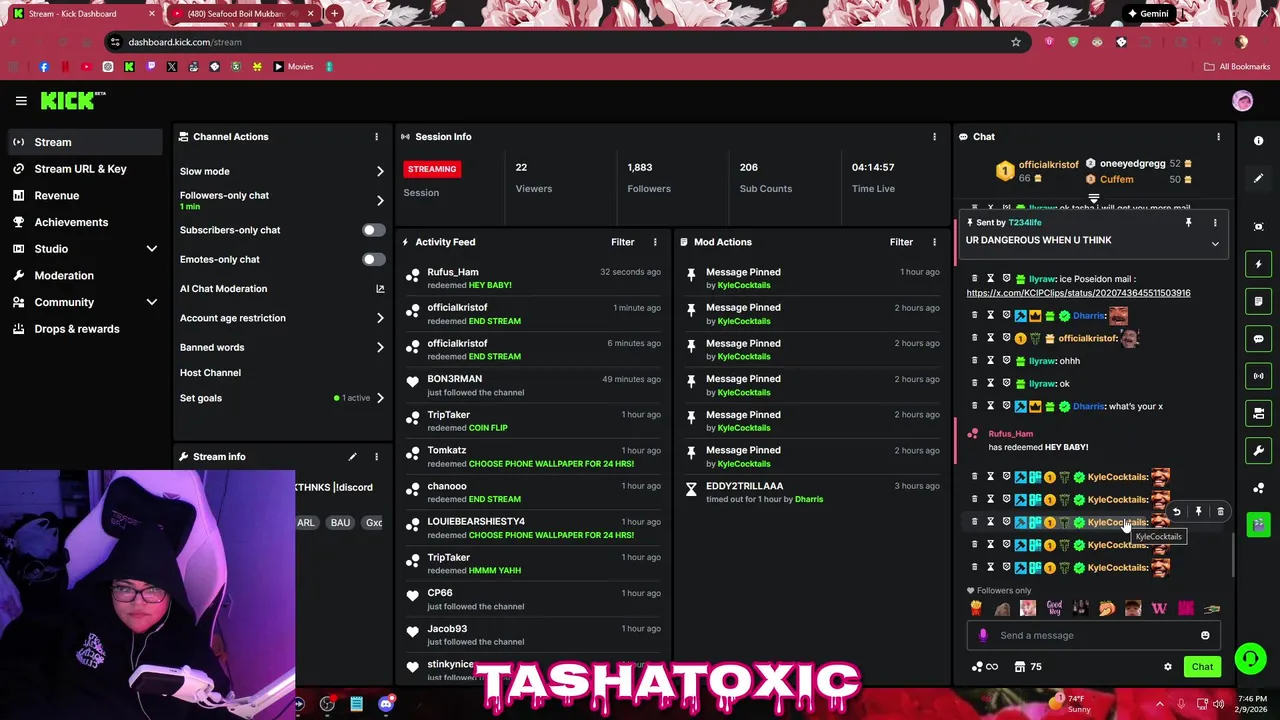Expand Community sidebar submenu

pos(152,302)
